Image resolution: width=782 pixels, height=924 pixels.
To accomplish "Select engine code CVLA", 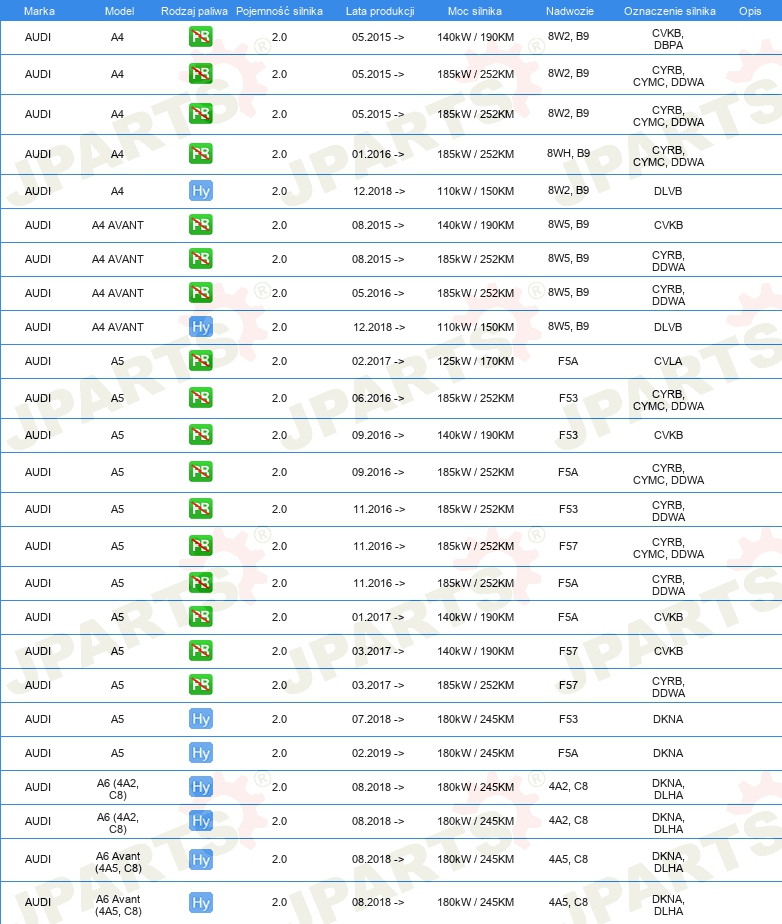I will coord(668,361).
